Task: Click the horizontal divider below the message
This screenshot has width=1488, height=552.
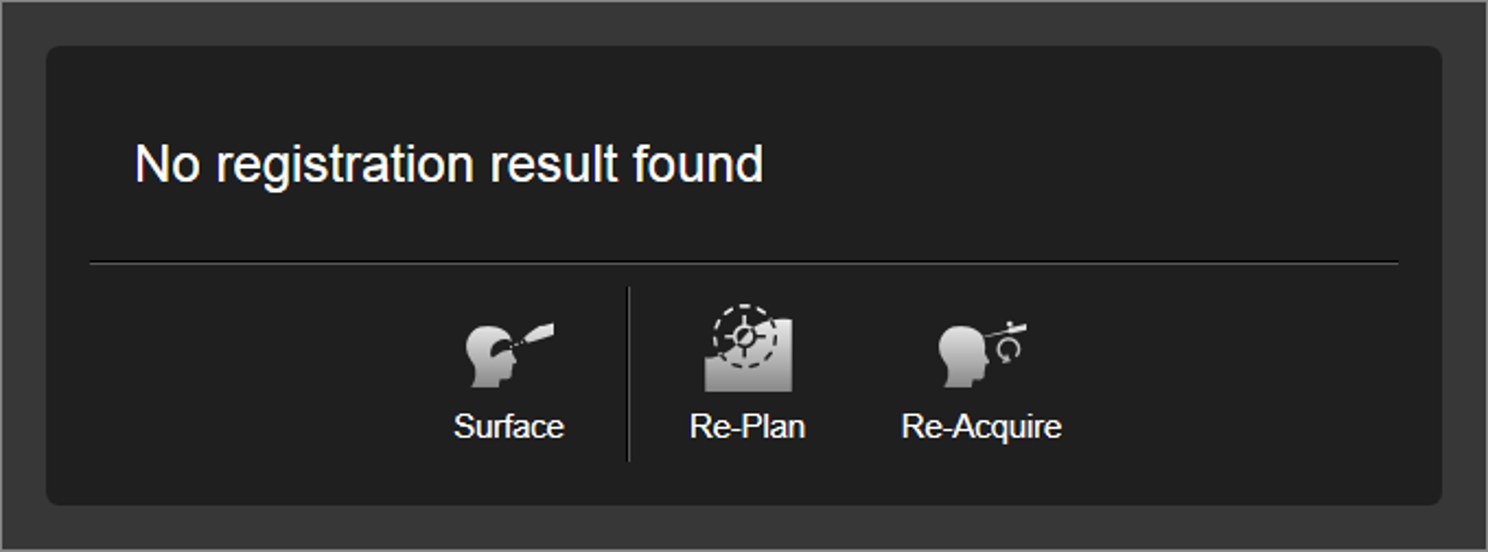Action: click(744, 263)
